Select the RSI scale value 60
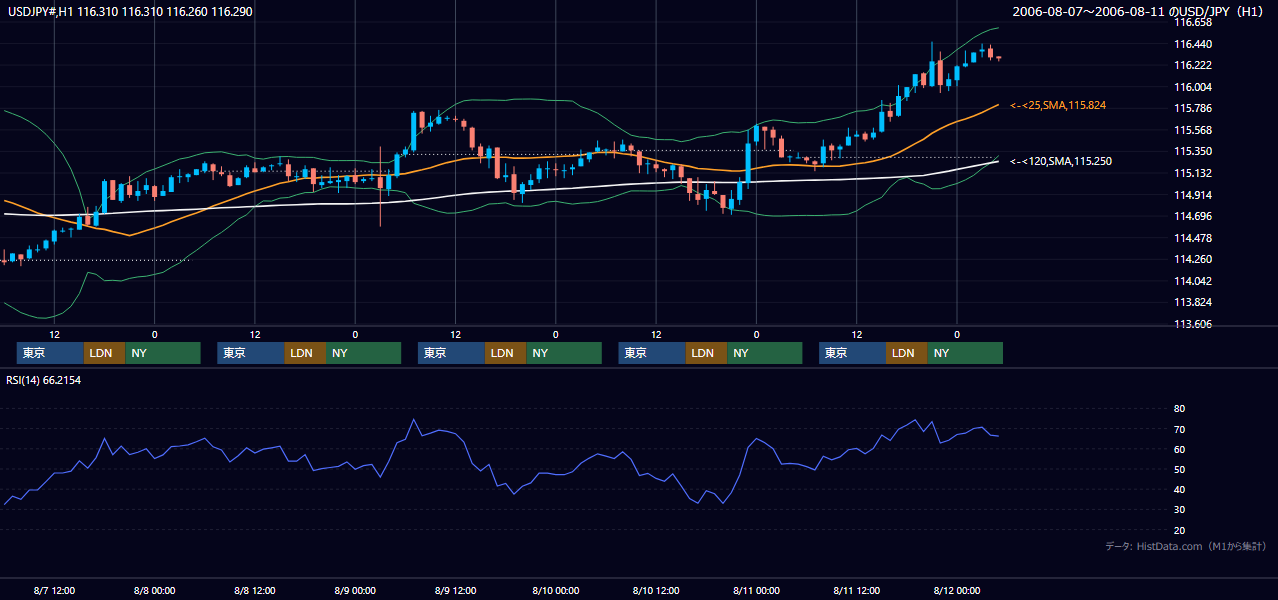This screenshot has width=1278, height=600. (x=1180, y=449)
